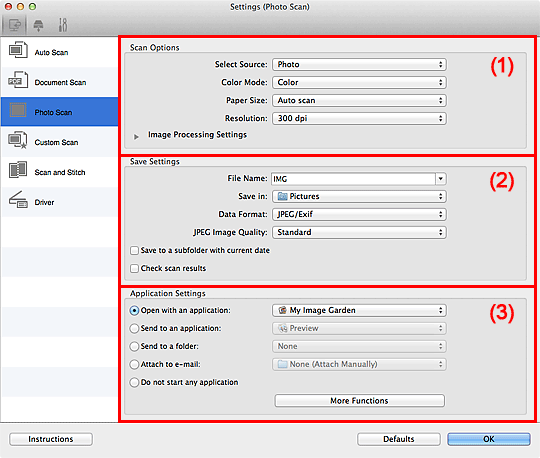540x458 pixels.
Task: Click the Pictures folder icon in Save in
Action: coord(282,196)
